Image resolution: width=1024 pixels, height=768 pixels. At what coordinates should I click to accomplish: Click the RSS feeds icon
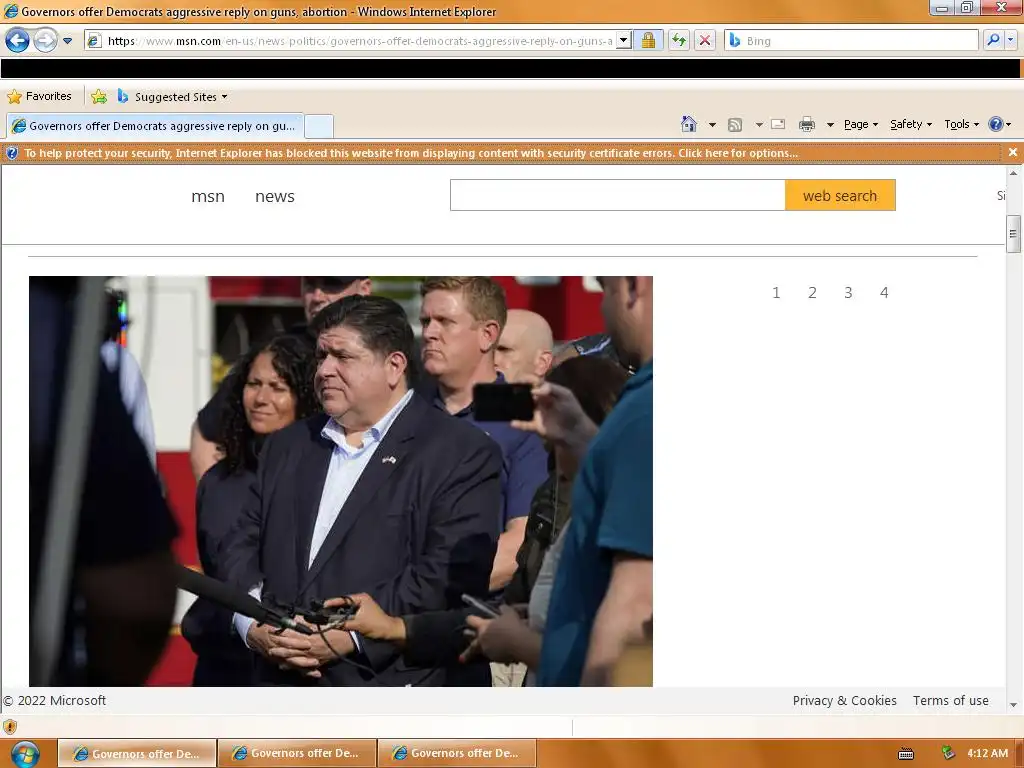735,124
